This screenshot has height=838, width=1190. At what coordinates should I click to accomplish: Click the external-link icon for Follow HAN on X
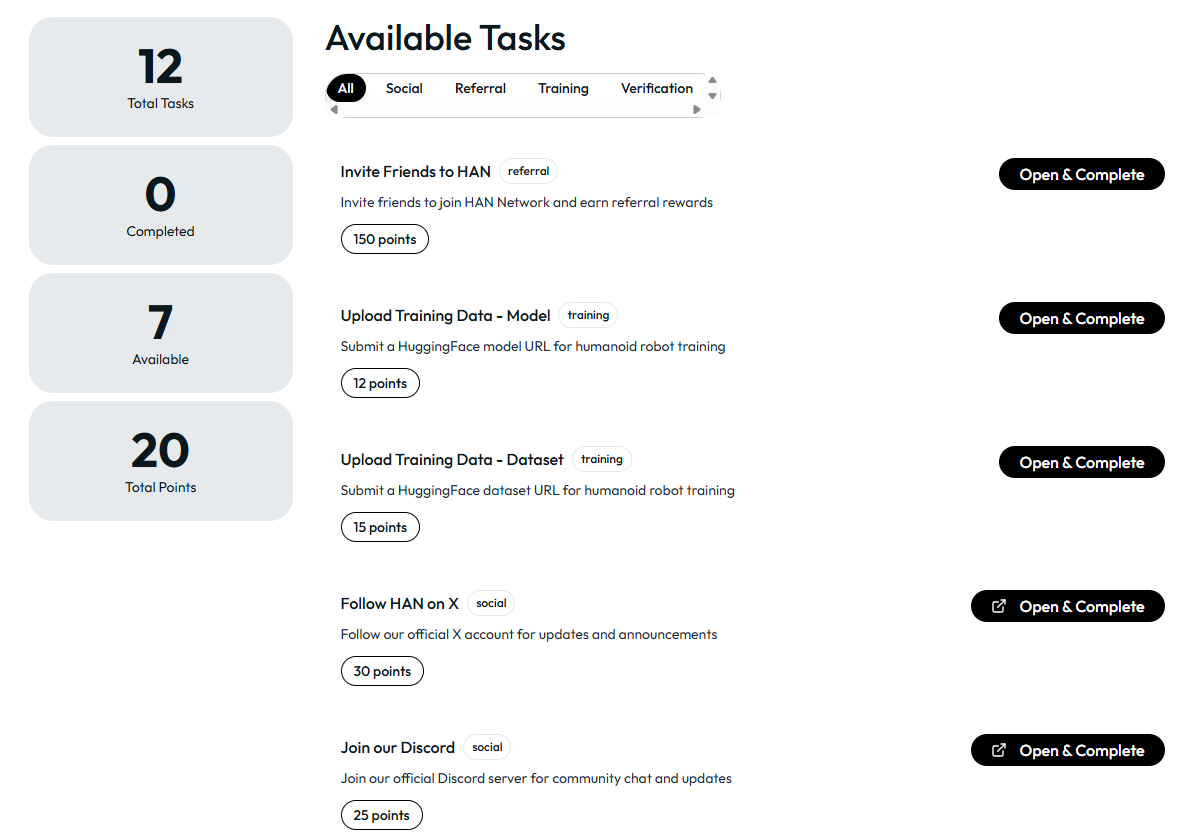pyautogui.click(x=998, y=606)
